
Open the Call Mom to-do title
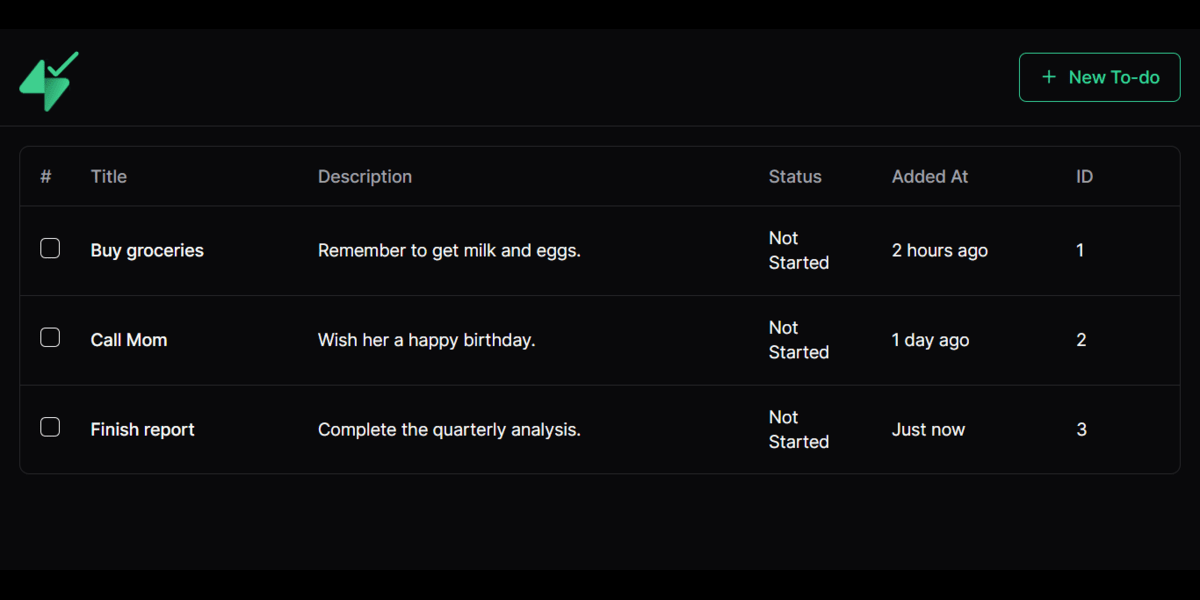click(x=129, y=340)
